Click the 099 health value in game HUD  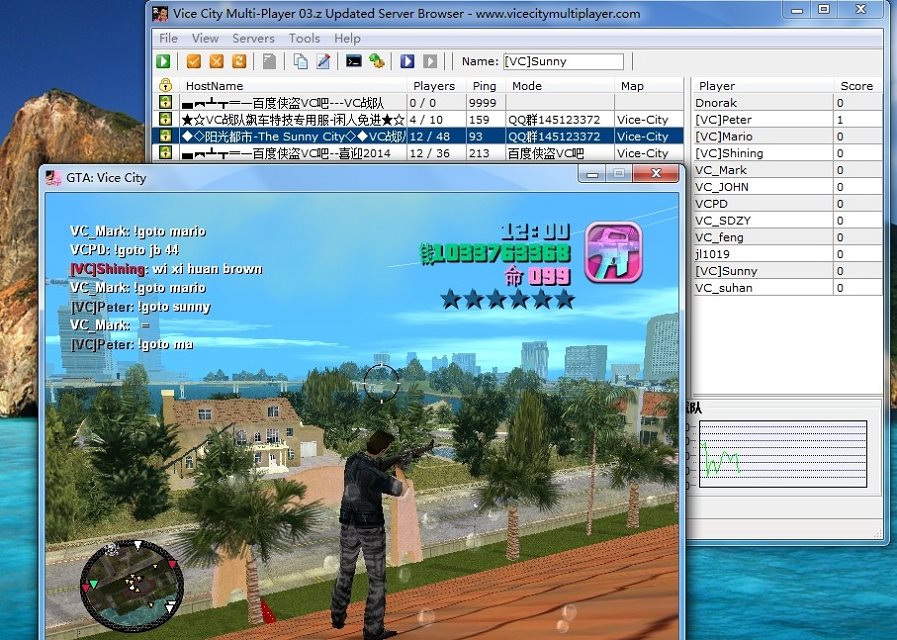point(549,276)
